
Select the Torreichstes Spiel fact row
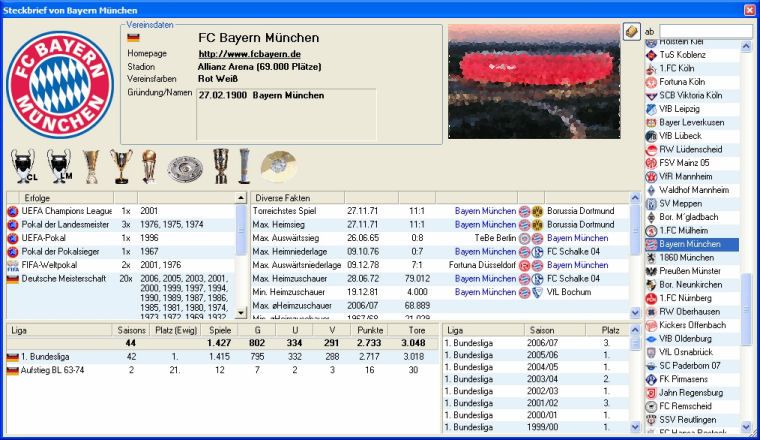pyautogui.click(x=440, y=211)
